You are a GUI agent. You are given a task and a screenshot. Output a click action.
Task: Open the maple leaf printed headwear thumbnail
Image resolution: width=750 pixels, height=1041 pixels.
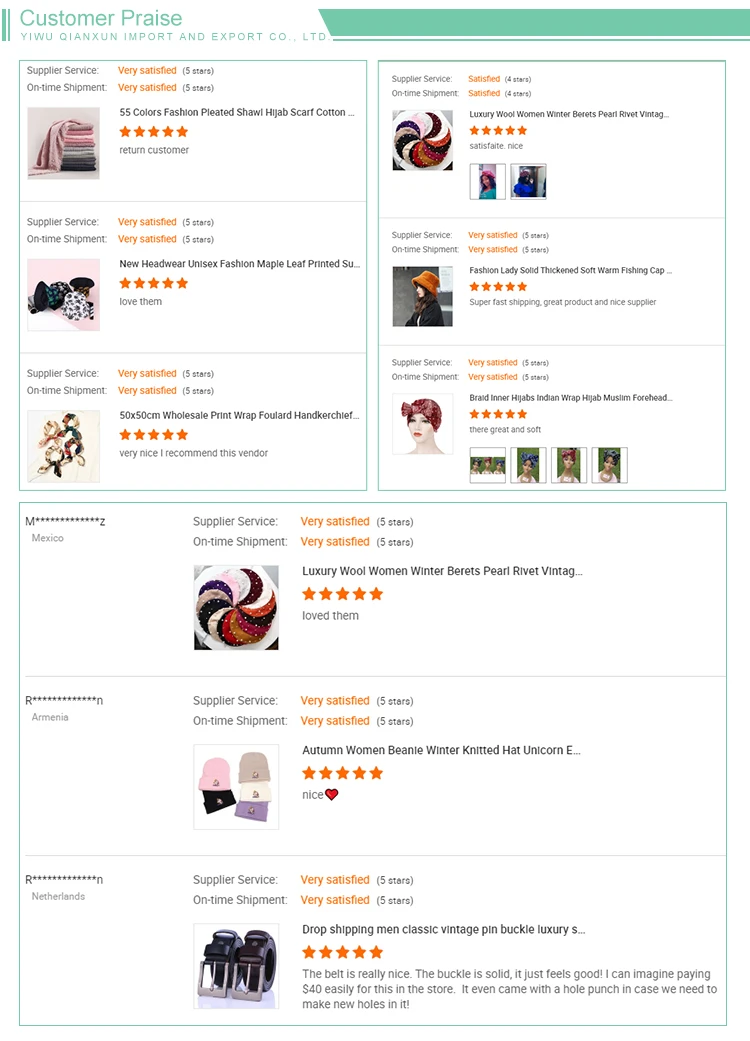64,295
